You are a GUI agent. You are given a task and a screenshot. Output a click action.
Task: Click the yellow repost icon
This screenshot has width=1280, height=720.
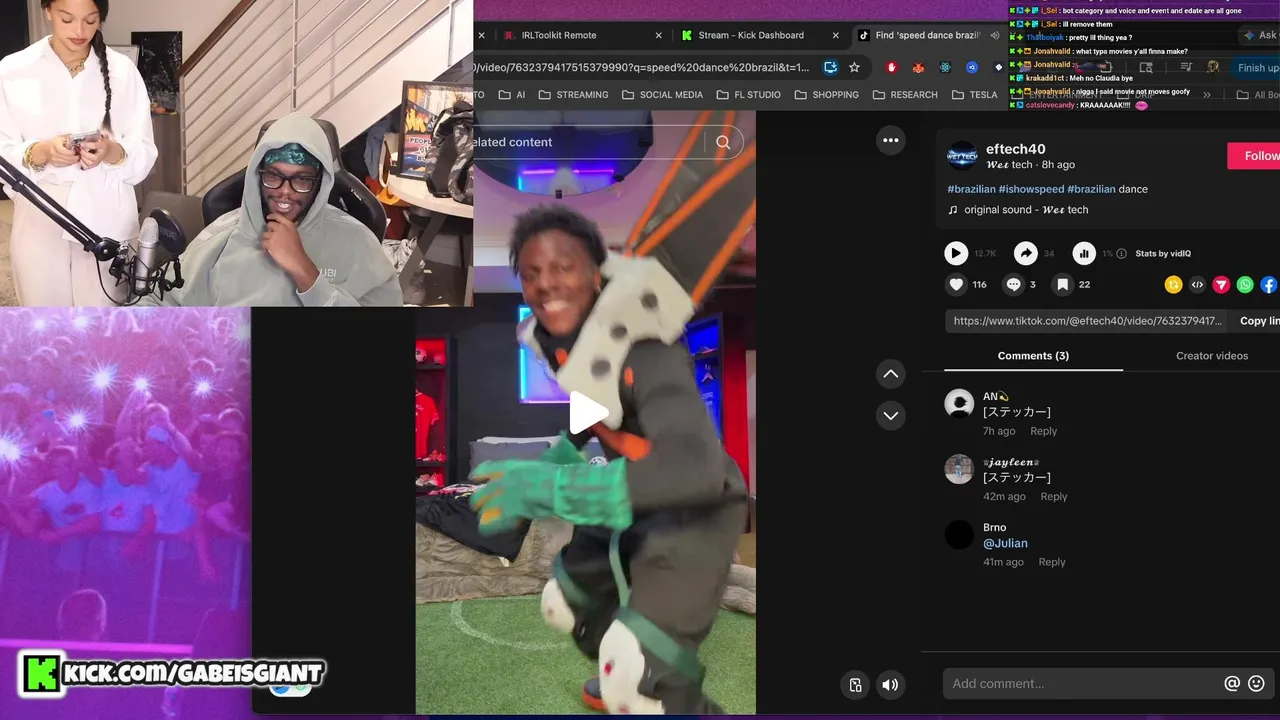coord(1173,285)
